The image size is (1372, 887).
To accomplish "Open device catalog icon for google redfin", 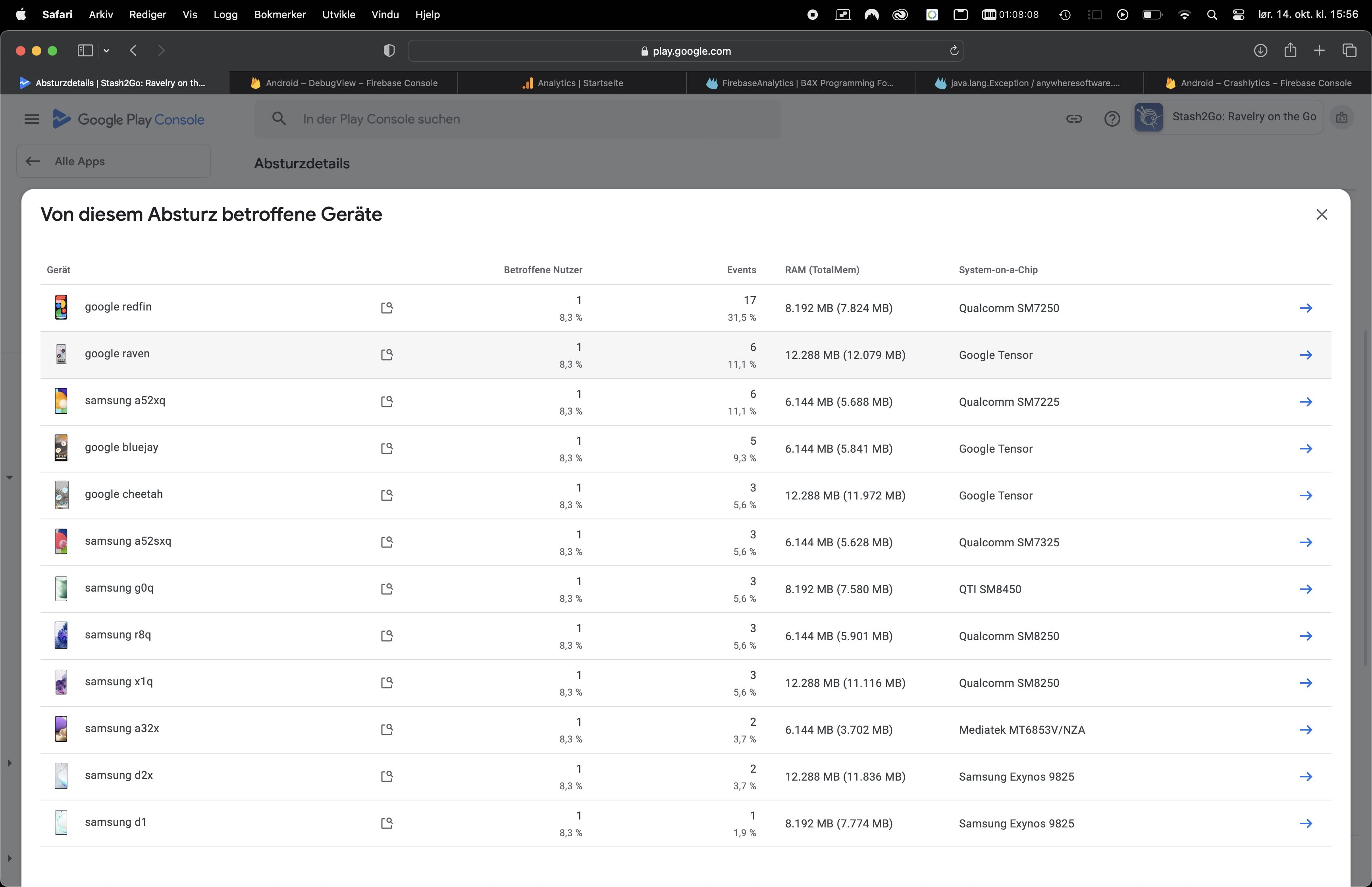I will pyautogui.click(x=387, y=308).
